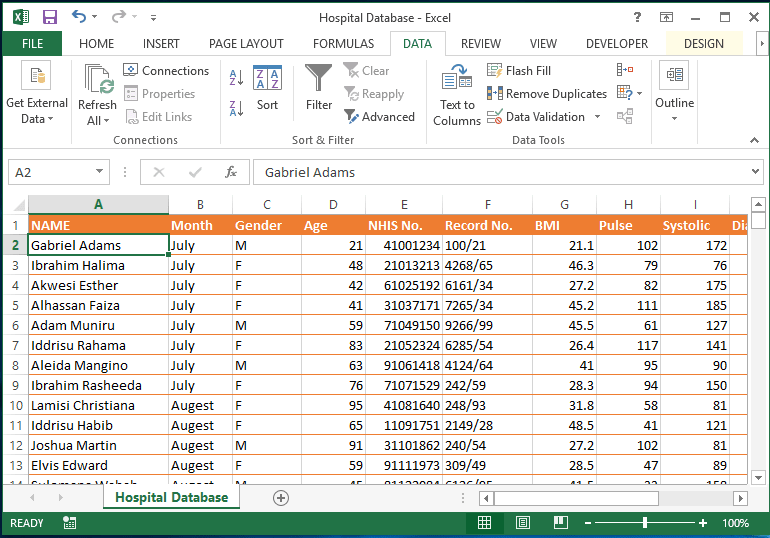Select column A header
The height and width of the screenshot is (538, 770).
coord(98,205)
